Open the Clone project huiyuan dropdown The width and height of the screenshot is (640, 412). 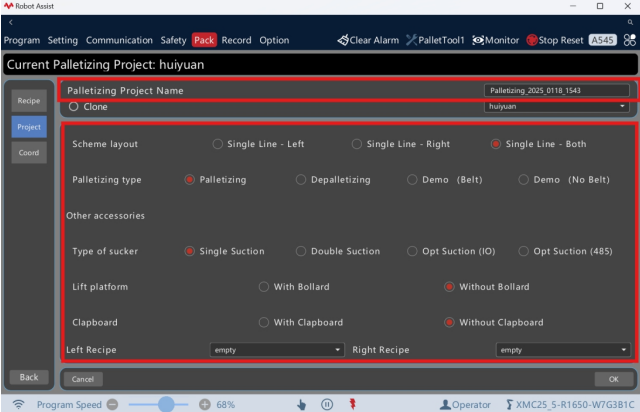[x=557, y=106]
